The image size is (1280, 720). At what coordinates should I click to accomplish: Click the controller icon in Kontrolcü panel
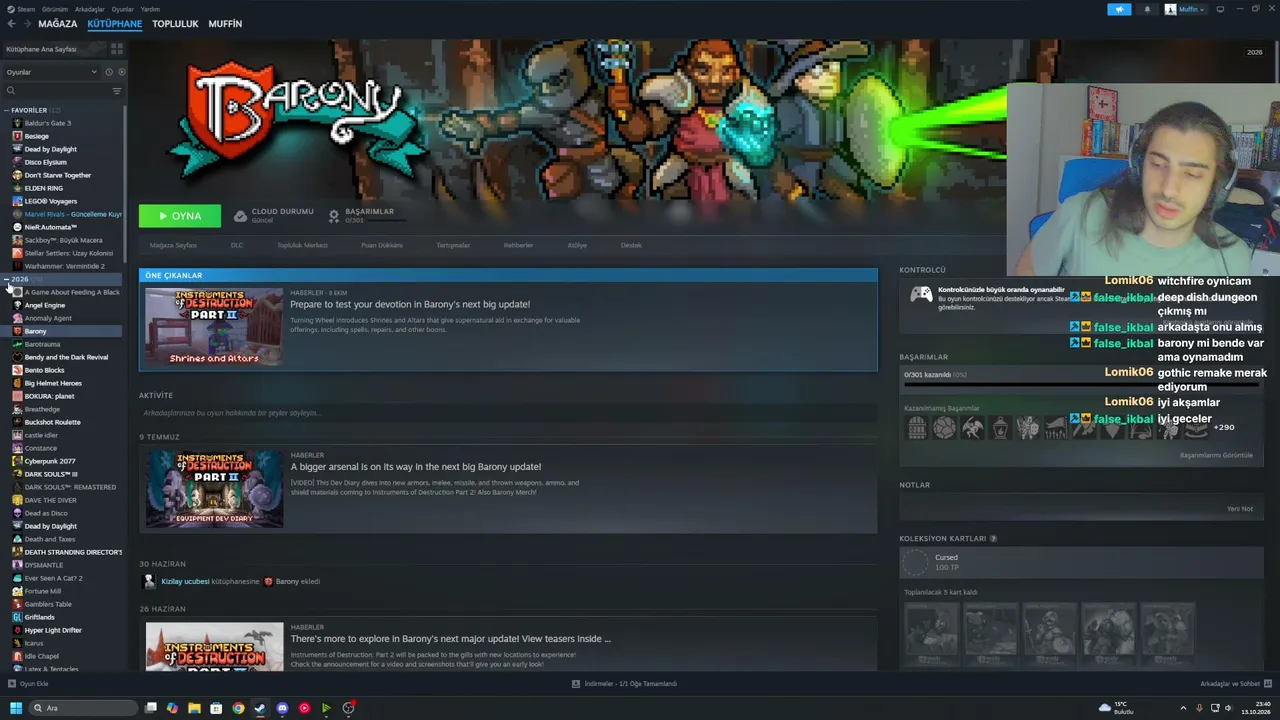pyautogui.click(x=921, y=294)
